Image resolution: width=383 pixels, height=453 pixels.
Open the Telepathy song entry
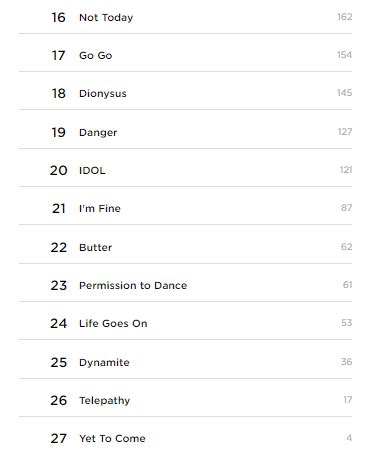click(104, 401)
